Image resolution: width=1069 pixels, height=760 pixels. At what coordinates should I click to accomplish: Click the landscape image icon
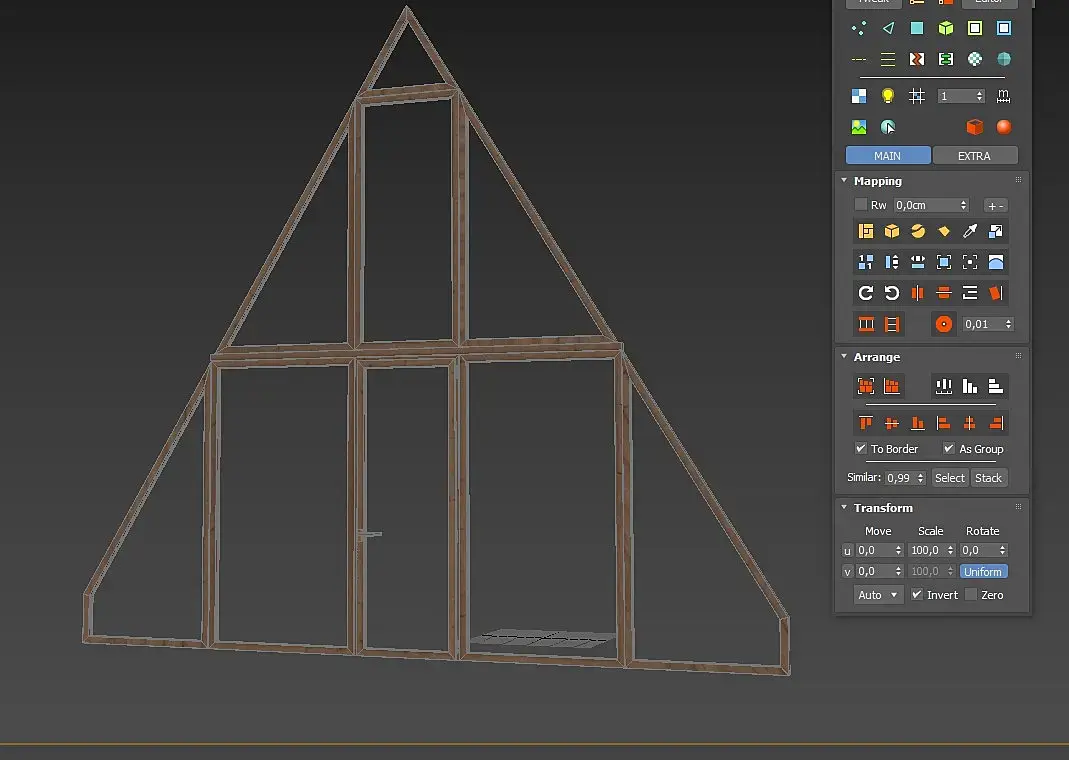pyautogui.click(x=859, y=127)
